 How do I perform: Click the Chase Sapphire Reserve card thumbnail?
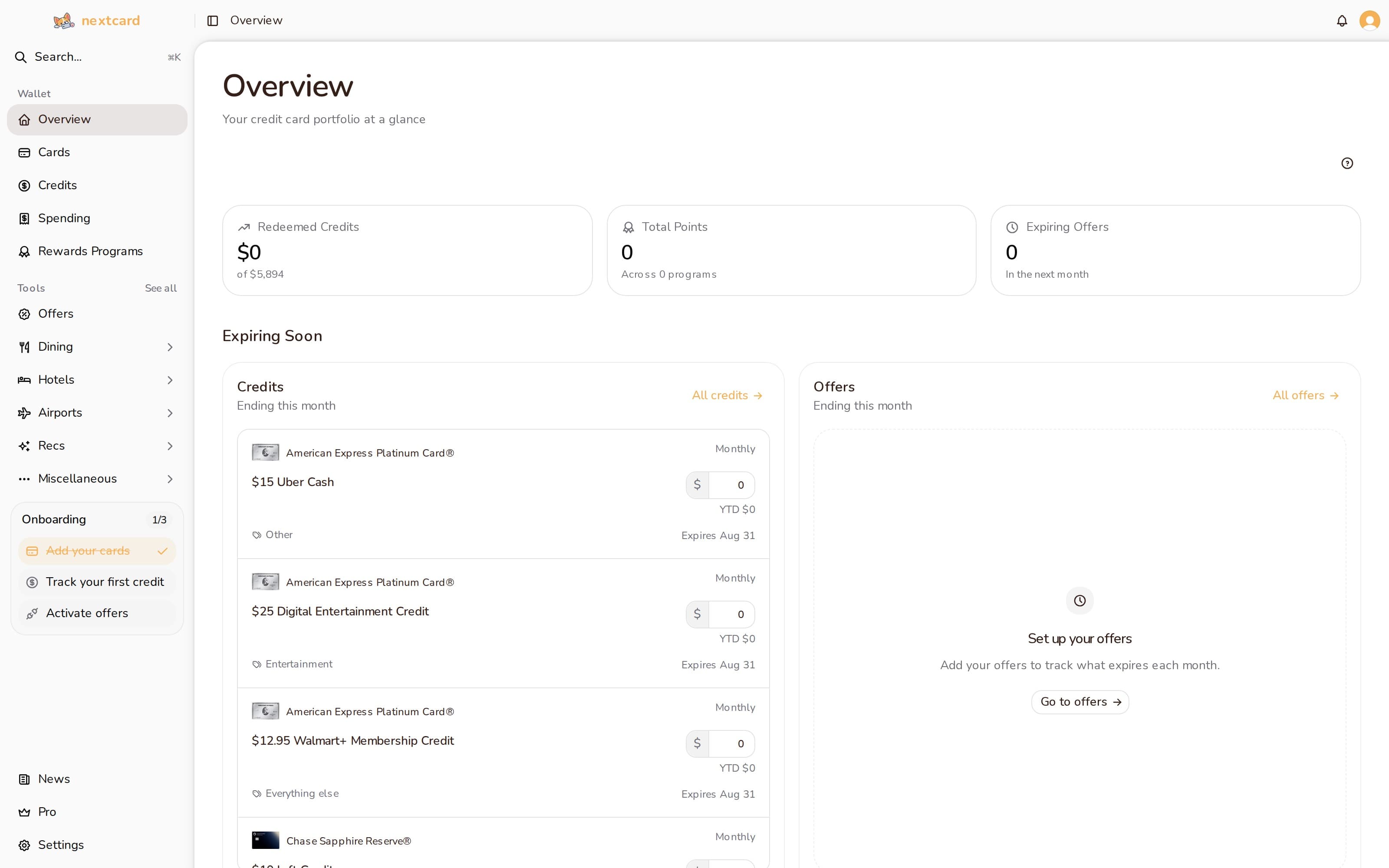[x=265, y=841]
